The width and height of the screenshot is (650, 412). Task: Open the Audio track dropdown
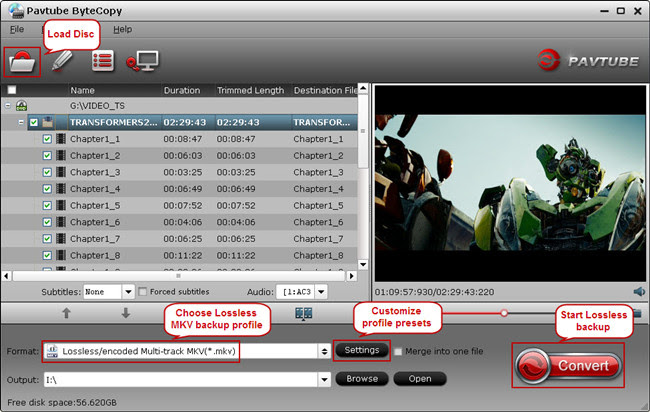click(321, 292)
